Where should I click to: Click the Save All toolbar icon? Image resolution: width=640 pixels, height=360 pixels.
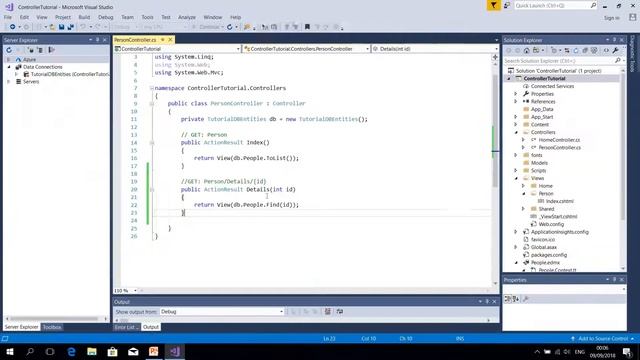71,27
